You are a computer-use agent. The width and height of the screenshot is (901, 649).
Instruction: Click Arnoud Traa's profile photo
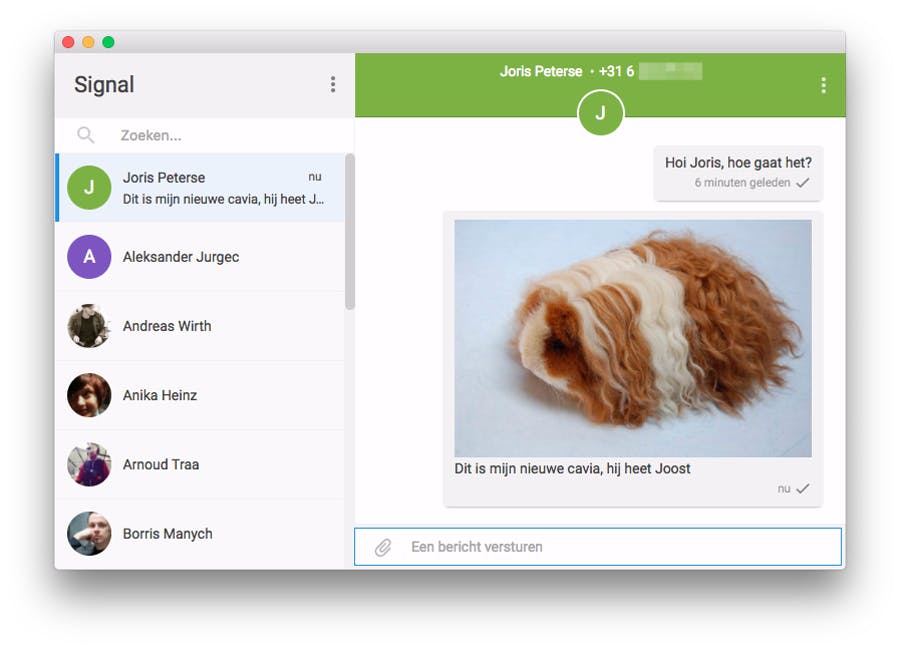click(x=89, y=464)
